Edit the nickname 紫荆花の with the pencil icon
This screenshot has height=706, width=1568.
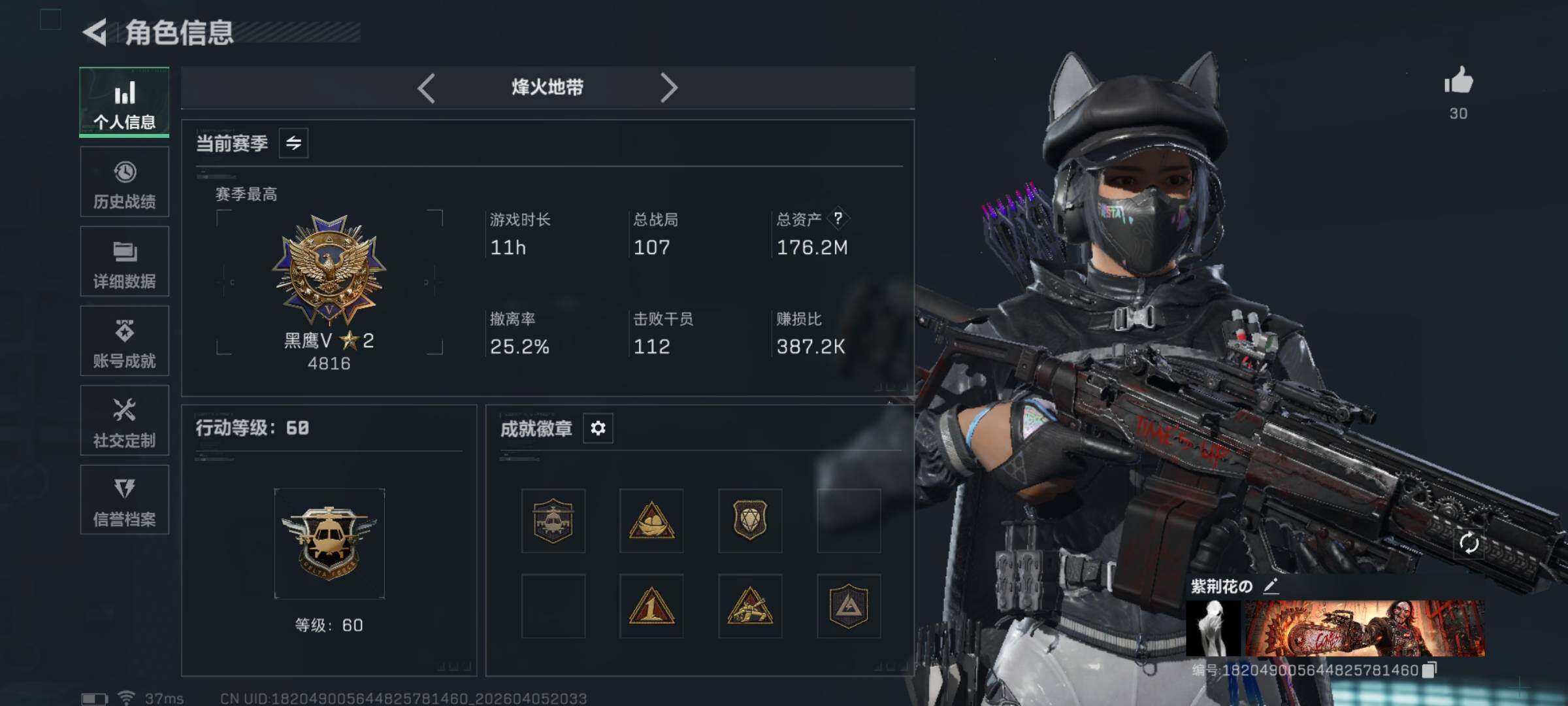[1271, 586]
